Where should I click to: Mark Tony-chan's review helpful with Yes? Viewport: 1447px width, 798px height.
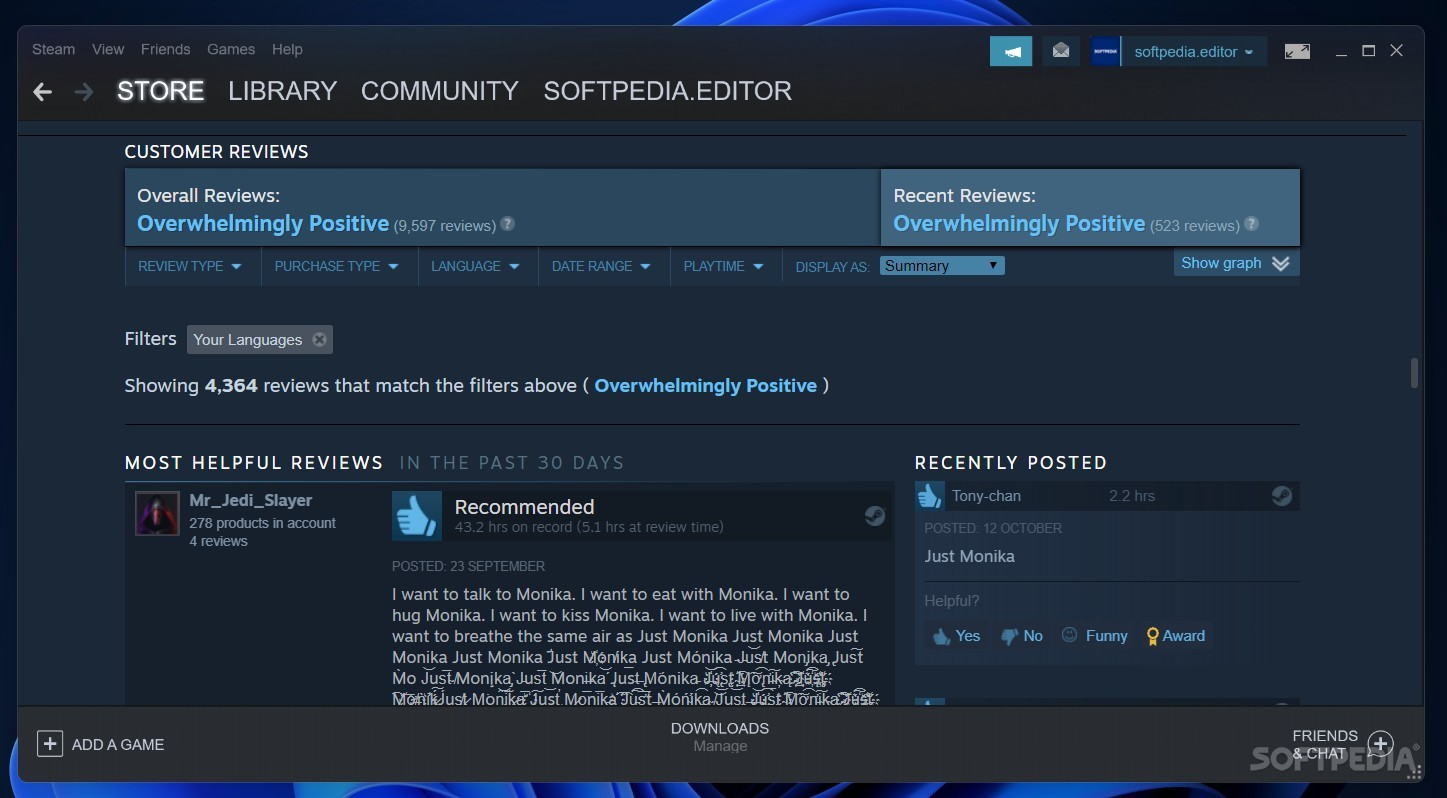pyautogui.click(x=956, y=636)
